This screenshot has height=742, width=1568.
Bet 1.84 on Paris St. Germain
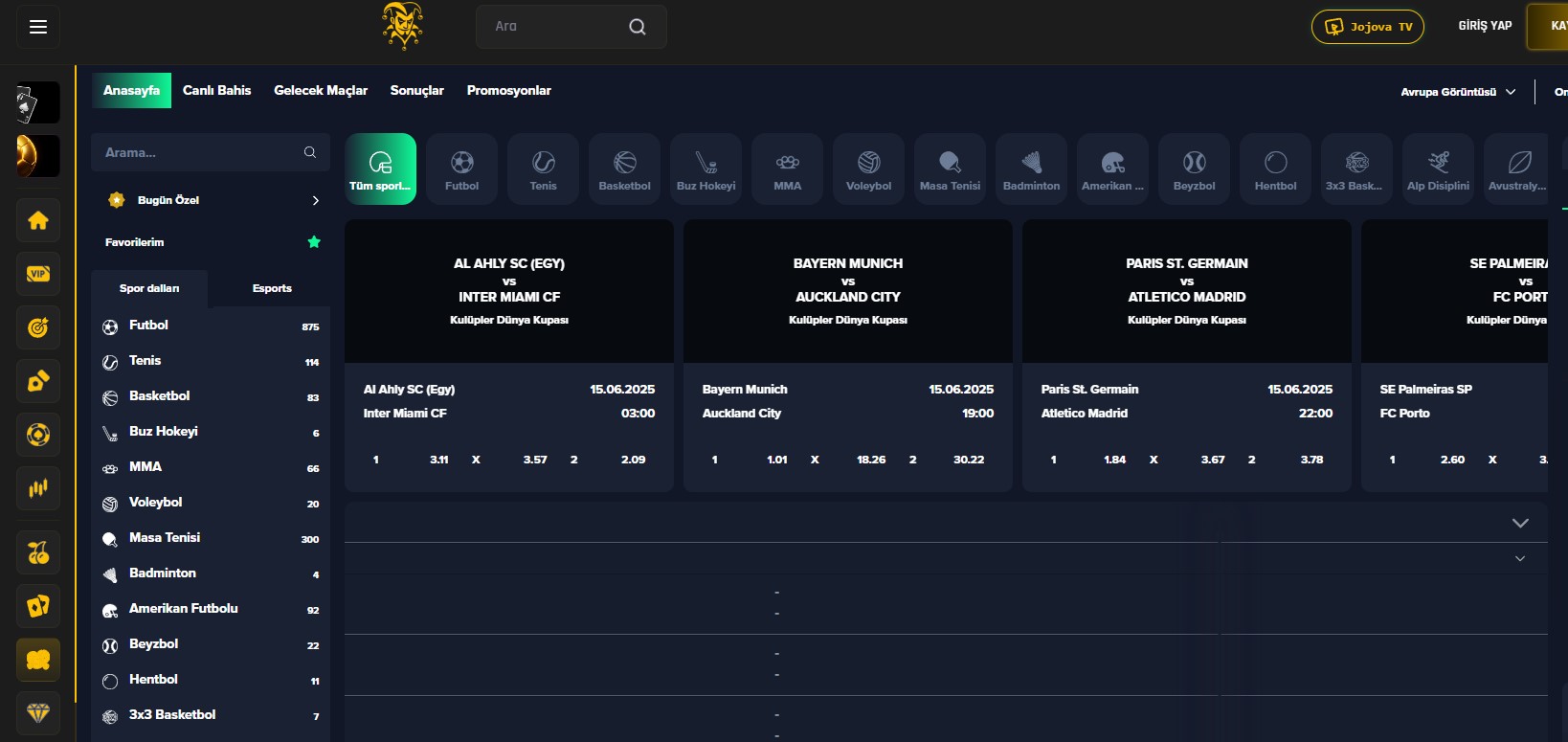coord(1115,460)
